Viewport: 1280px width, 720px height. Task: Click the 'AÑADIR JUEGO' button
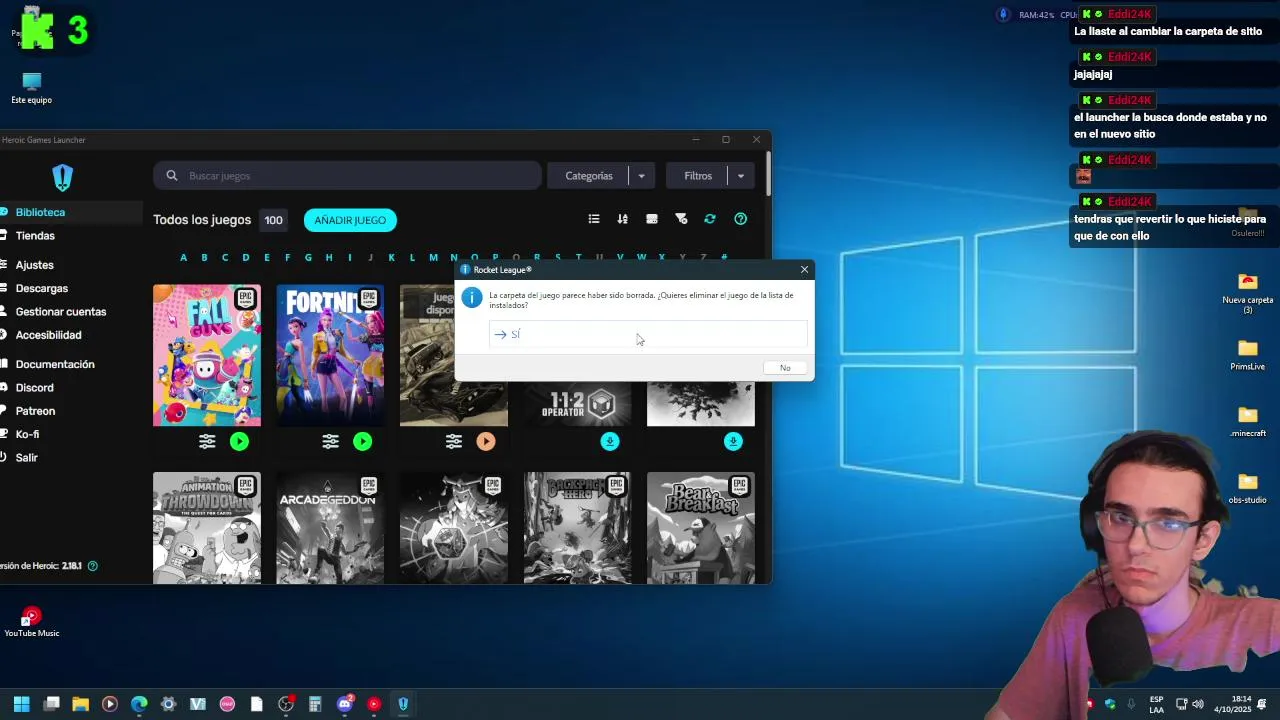click(350, 220)
